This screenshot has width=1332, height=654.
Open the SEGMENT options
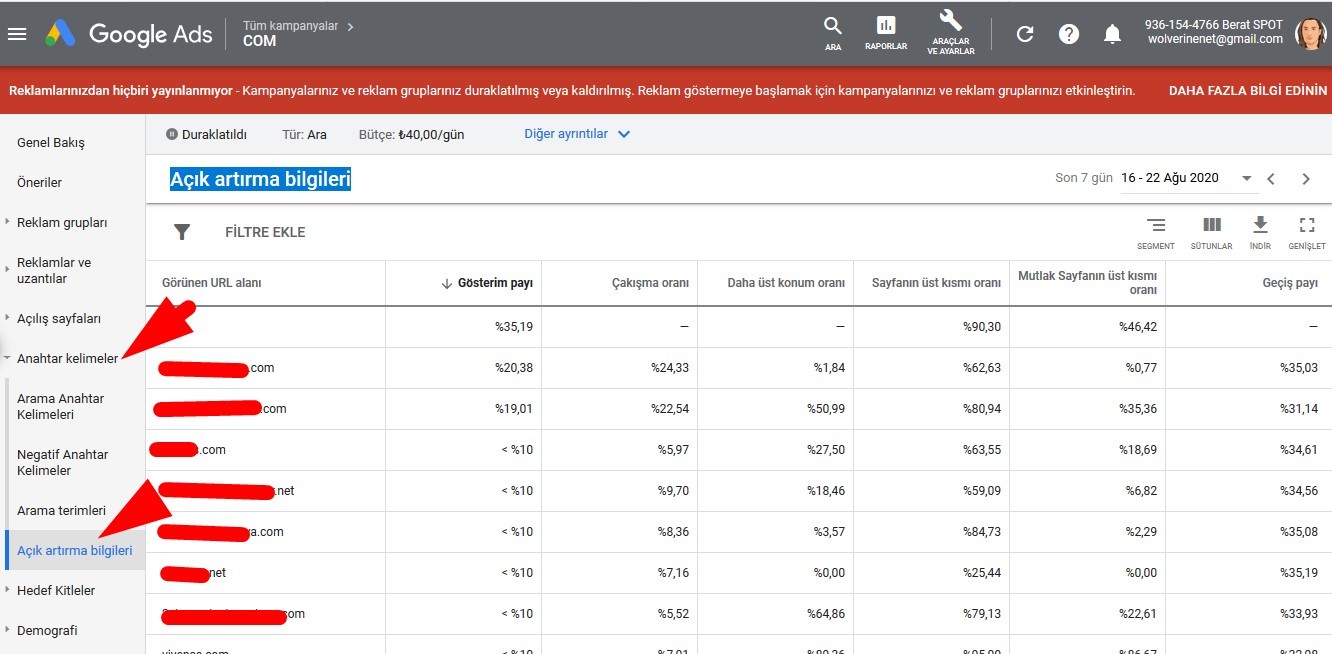tap(1156, 233)
